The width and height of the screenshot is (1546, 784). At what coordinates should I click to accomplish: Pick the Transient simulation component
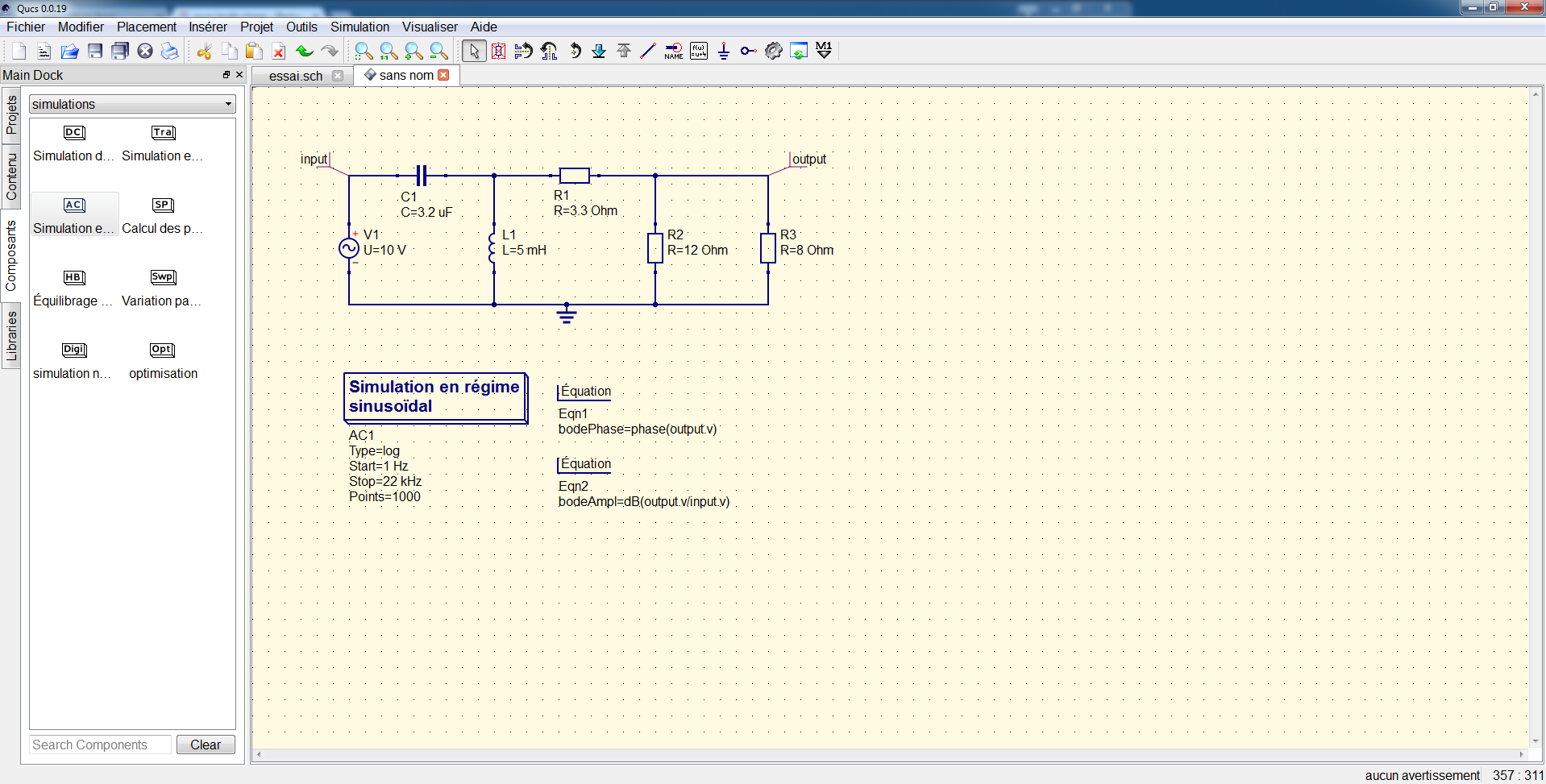(163, 142)
